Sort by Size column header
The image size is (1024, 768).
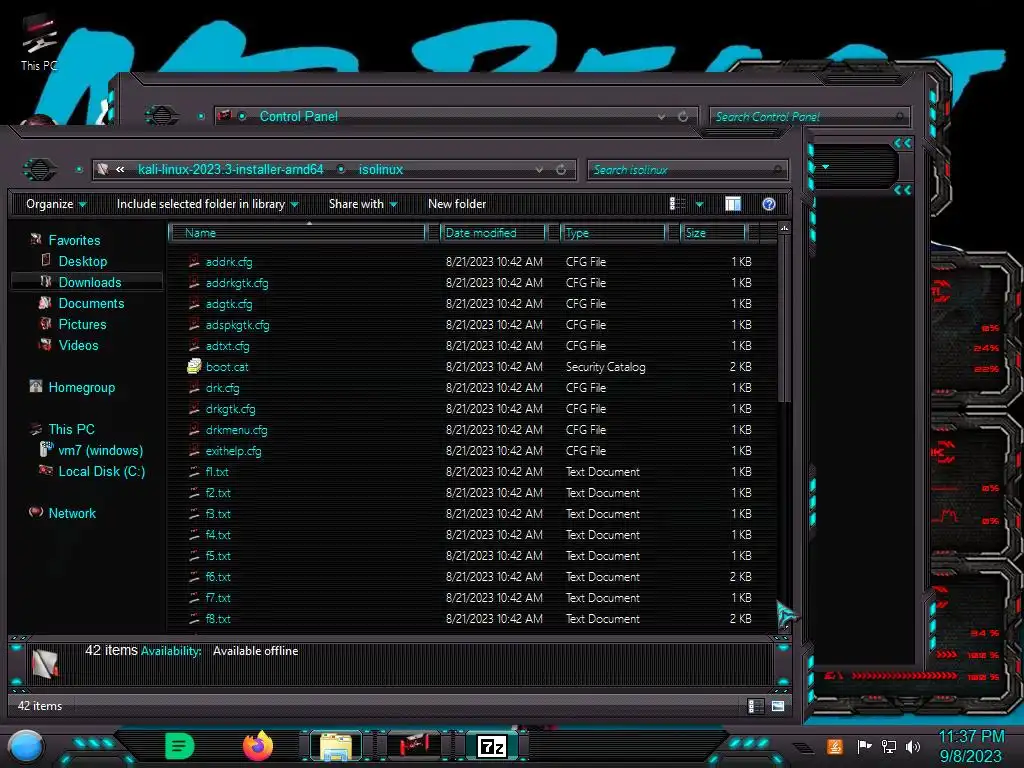tap(713, 233)
